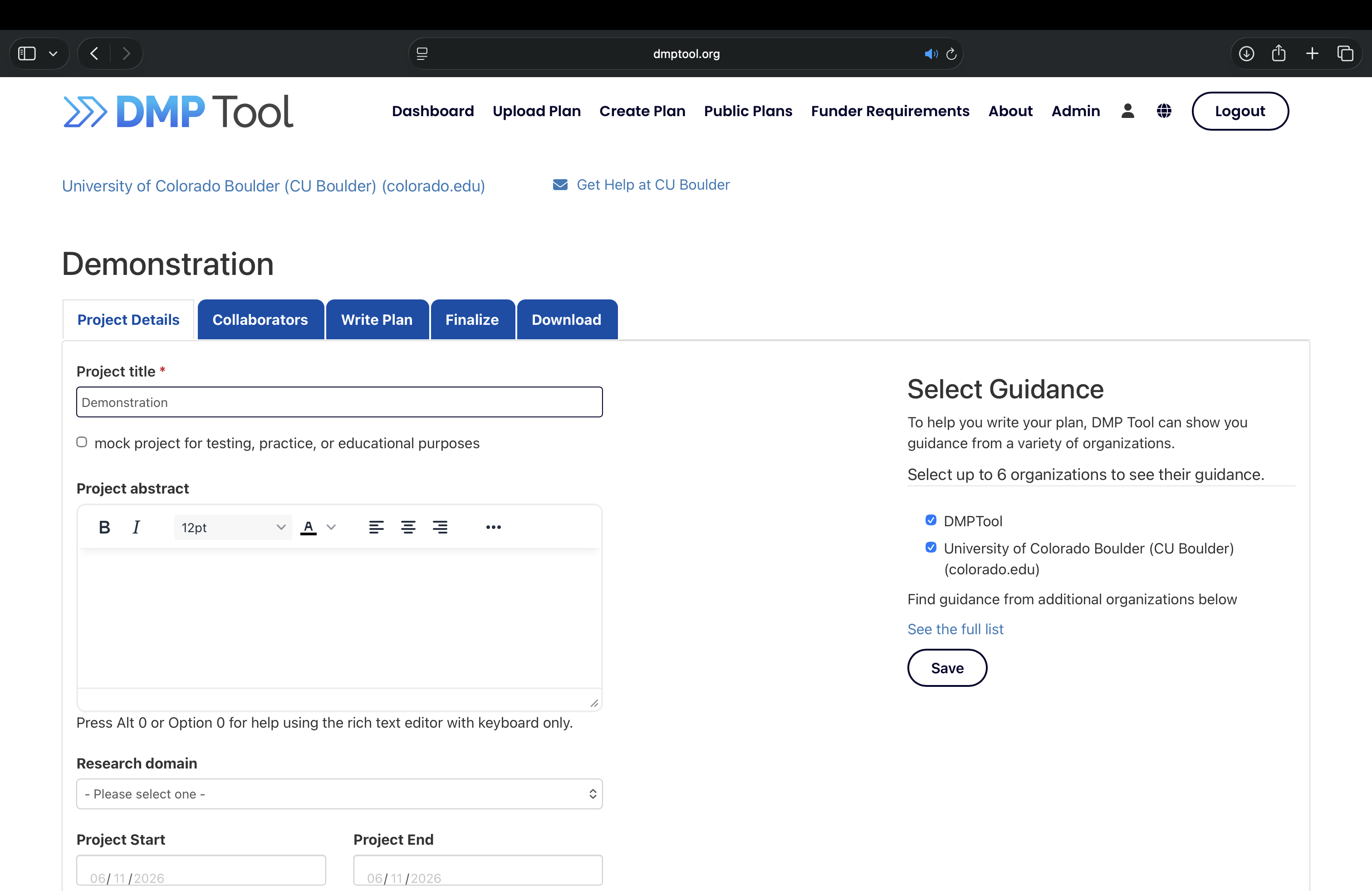The height and width of the screenshot is (891, 1372).
Task: Click the DMP Tool logo
Action: coord(178,111)
